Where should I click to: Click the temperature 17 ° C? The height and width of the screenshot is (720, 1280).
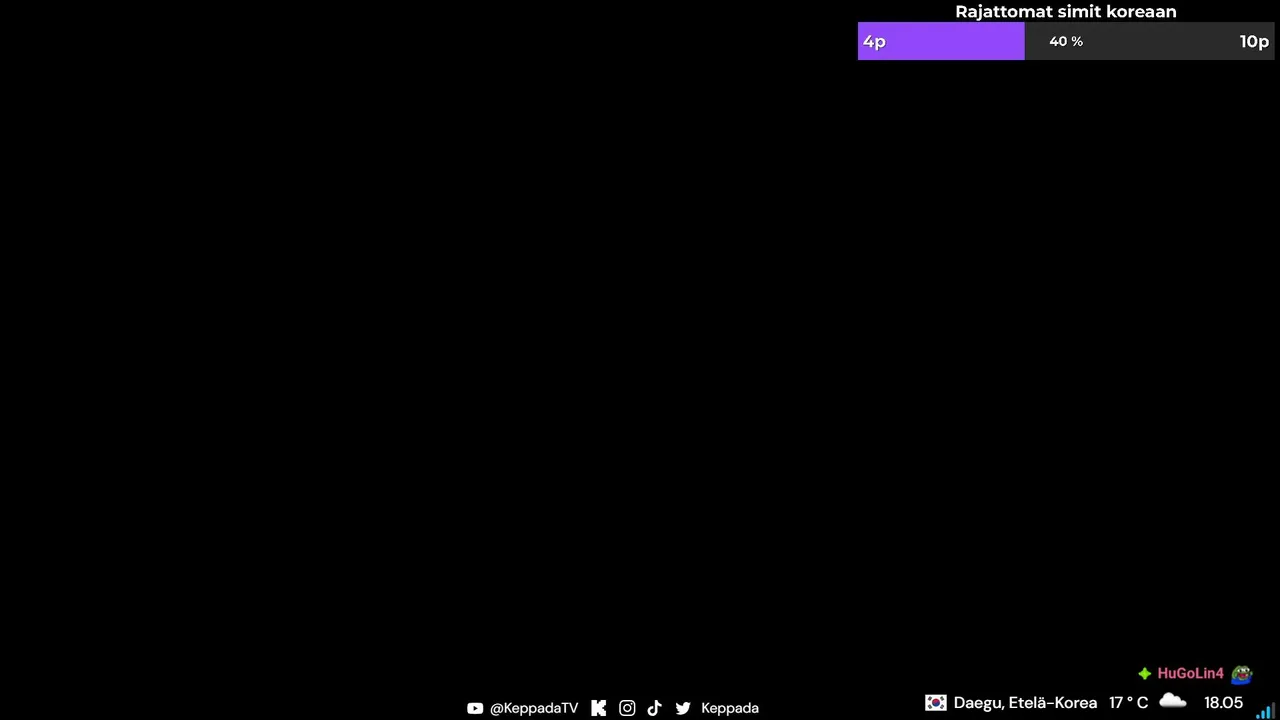tap(1128, 703)
